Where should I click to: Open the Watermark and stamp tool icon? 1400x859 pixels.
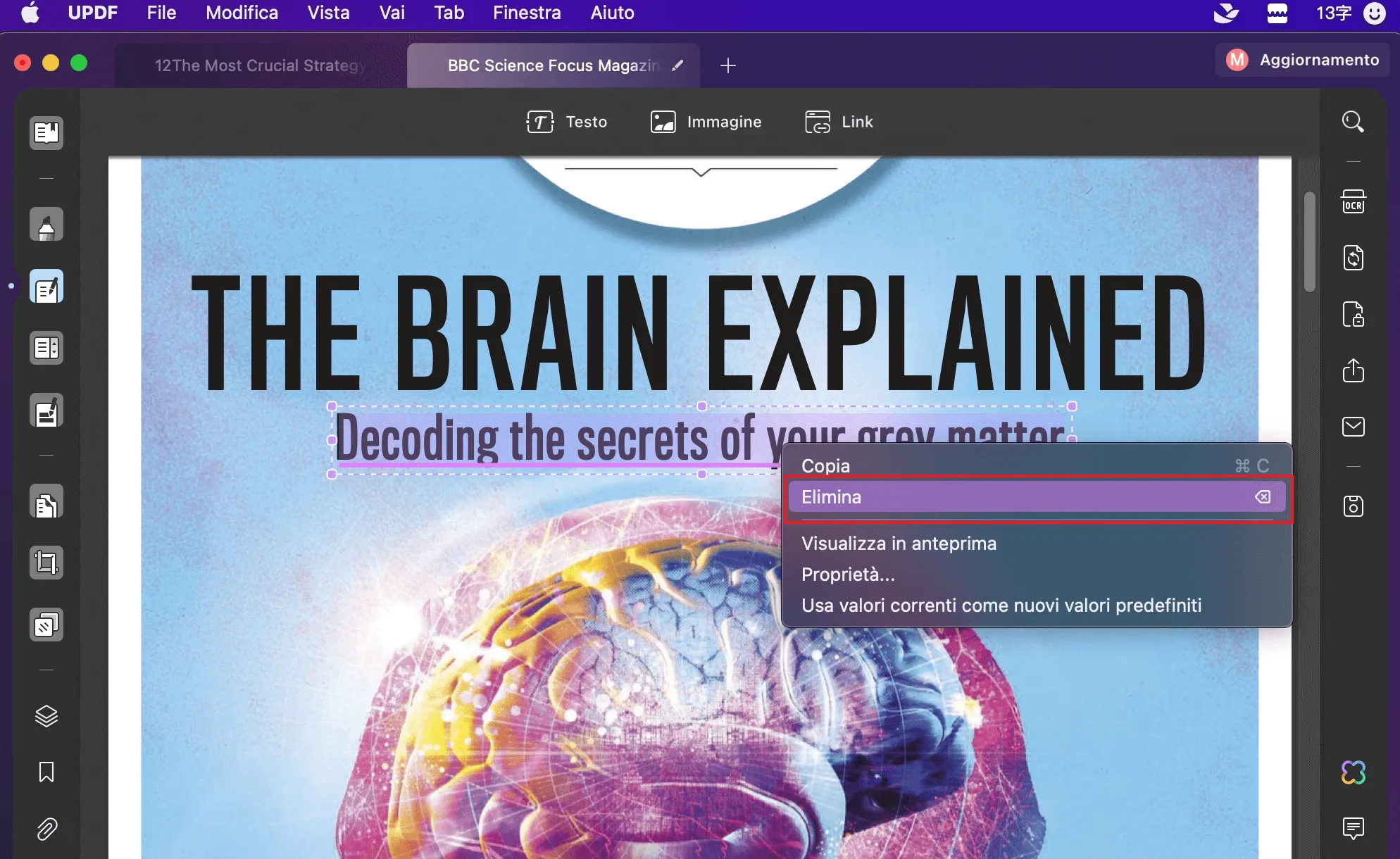(46, 625)
